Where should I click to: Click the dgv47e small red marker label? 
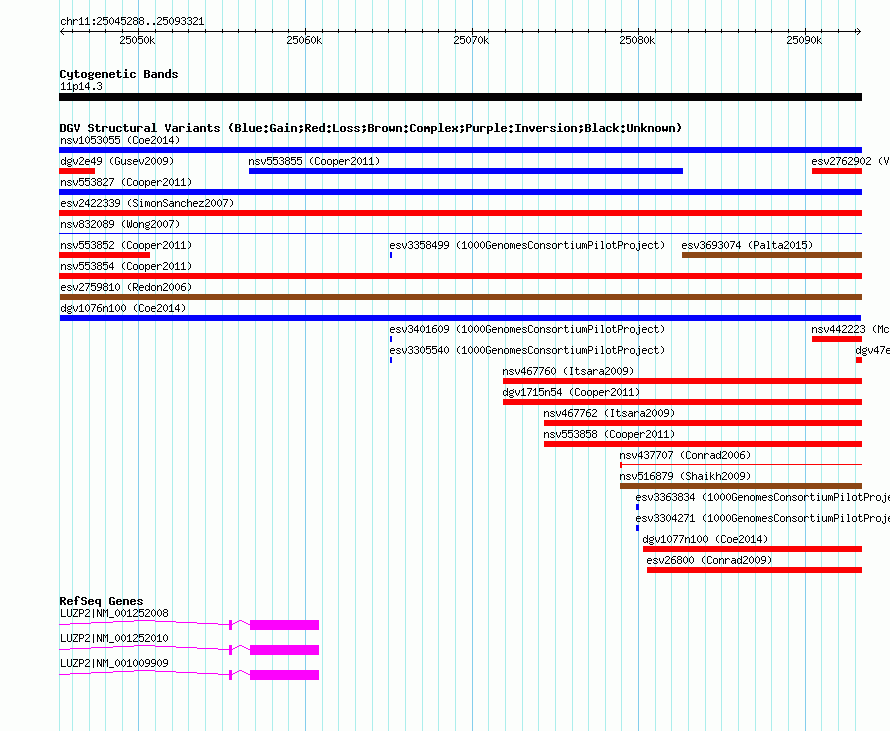pos(872,350)
